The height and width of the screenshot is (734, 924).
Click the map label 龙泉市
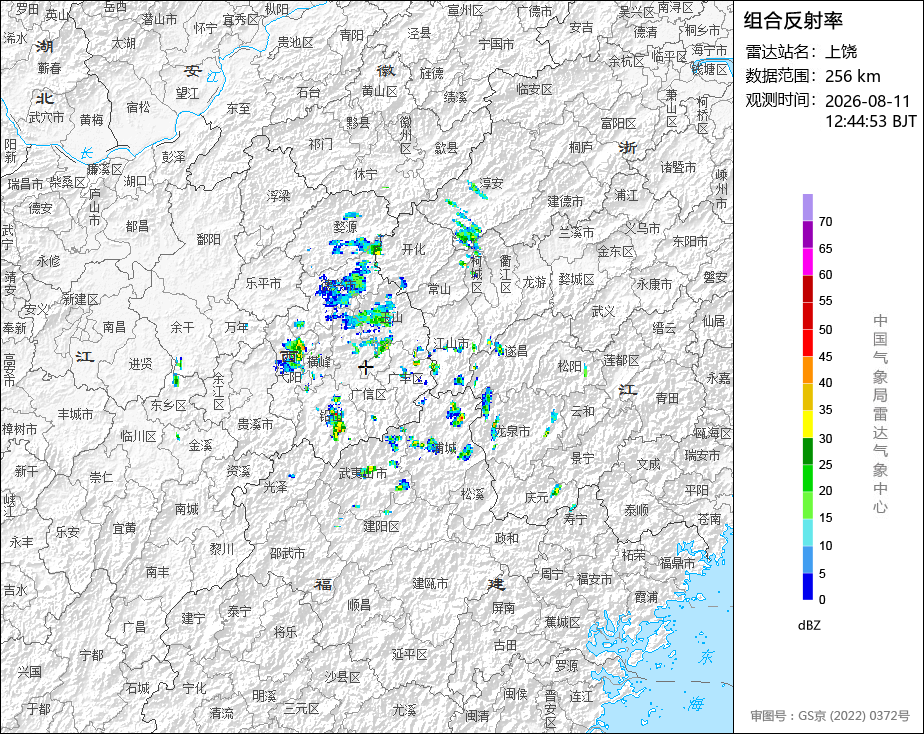pos(512,431)
